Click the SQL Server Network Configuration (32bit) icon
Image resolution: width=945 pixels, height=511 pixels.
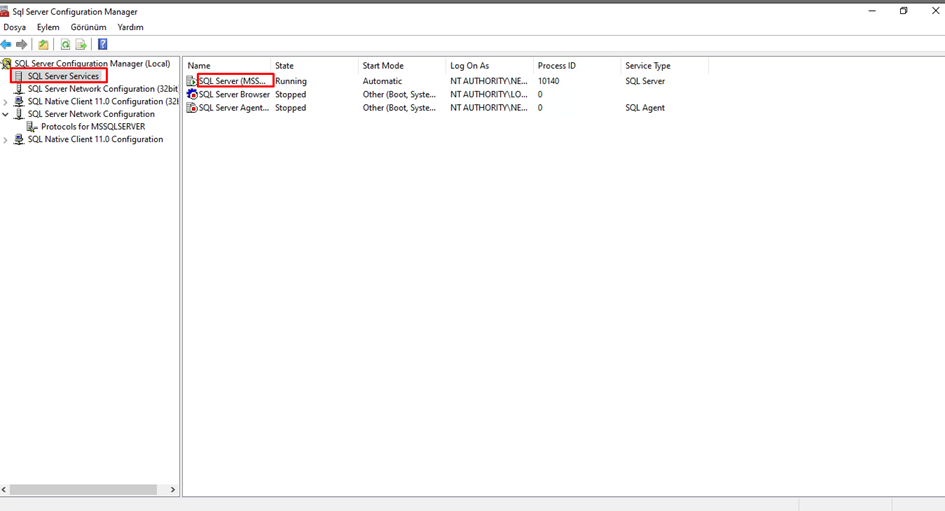pos(19,89)
